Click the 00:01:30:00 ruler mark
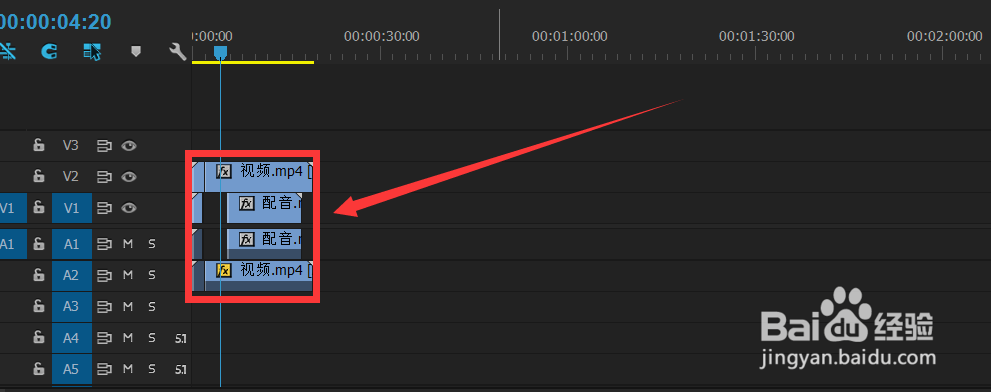Screen dimensions: 991x392 tap(757, 36)
